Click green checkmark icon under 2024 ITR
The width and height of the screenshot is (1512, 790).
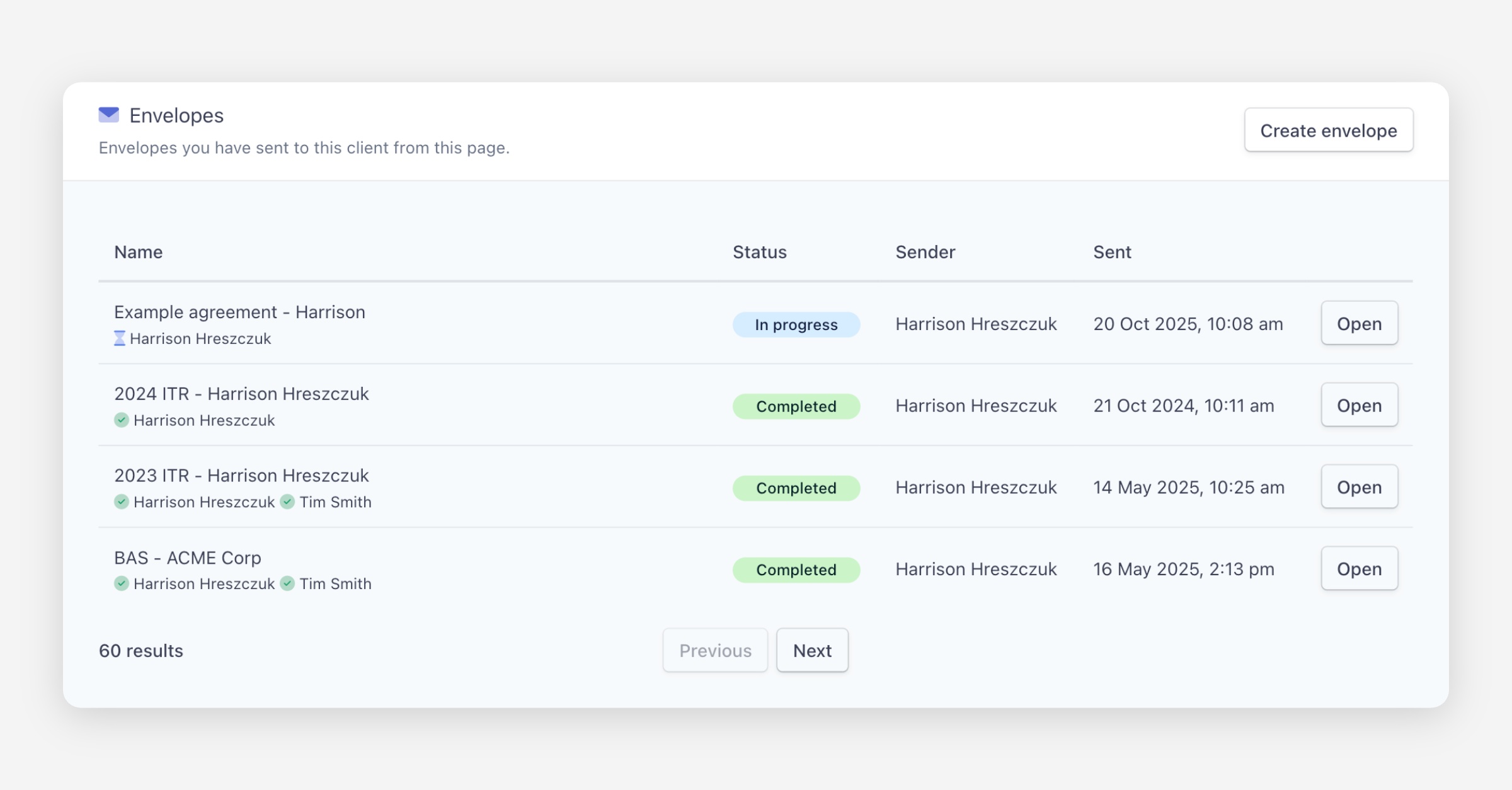coord(122,420)
